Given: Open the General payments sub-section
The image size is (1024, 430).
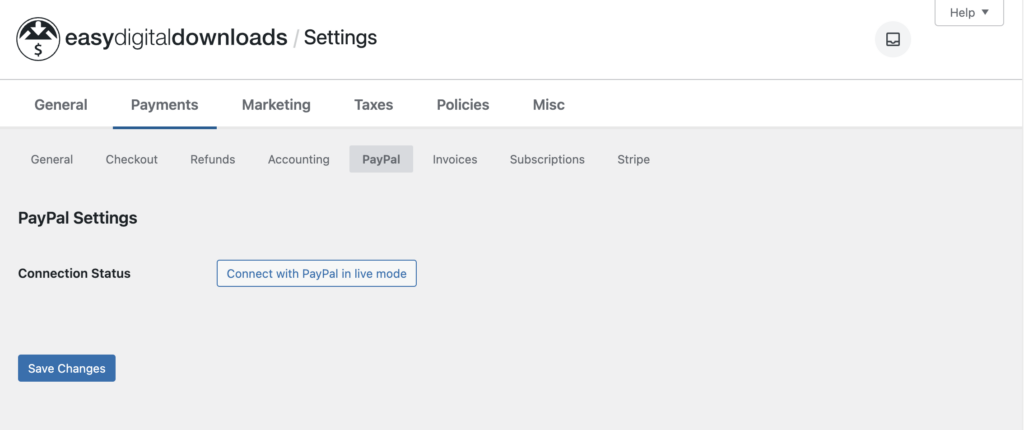Looking at the screenshot, I should pos(52,159).
